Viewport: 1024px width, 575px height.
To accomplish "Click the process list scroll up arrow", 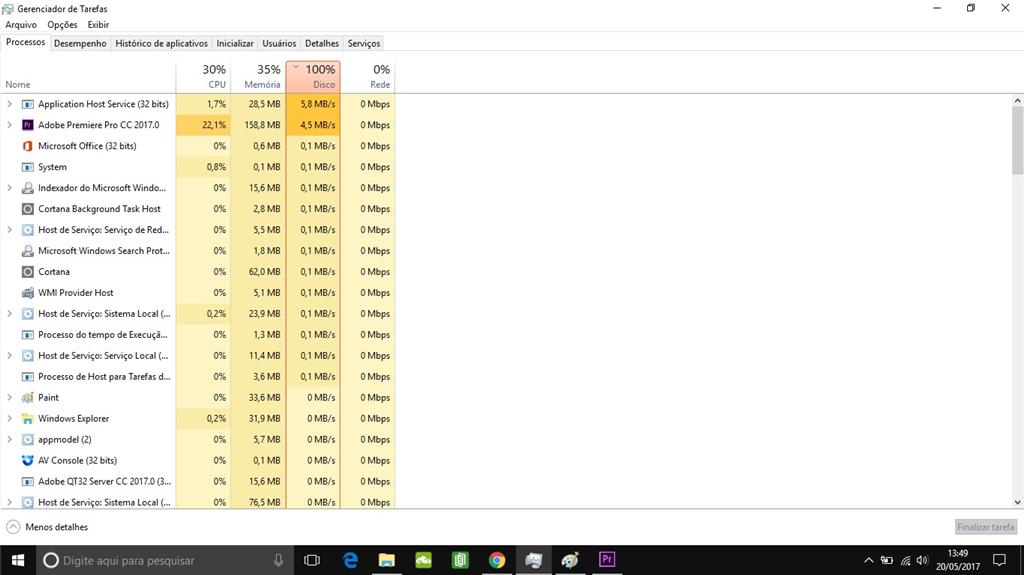I will 1017,101.
